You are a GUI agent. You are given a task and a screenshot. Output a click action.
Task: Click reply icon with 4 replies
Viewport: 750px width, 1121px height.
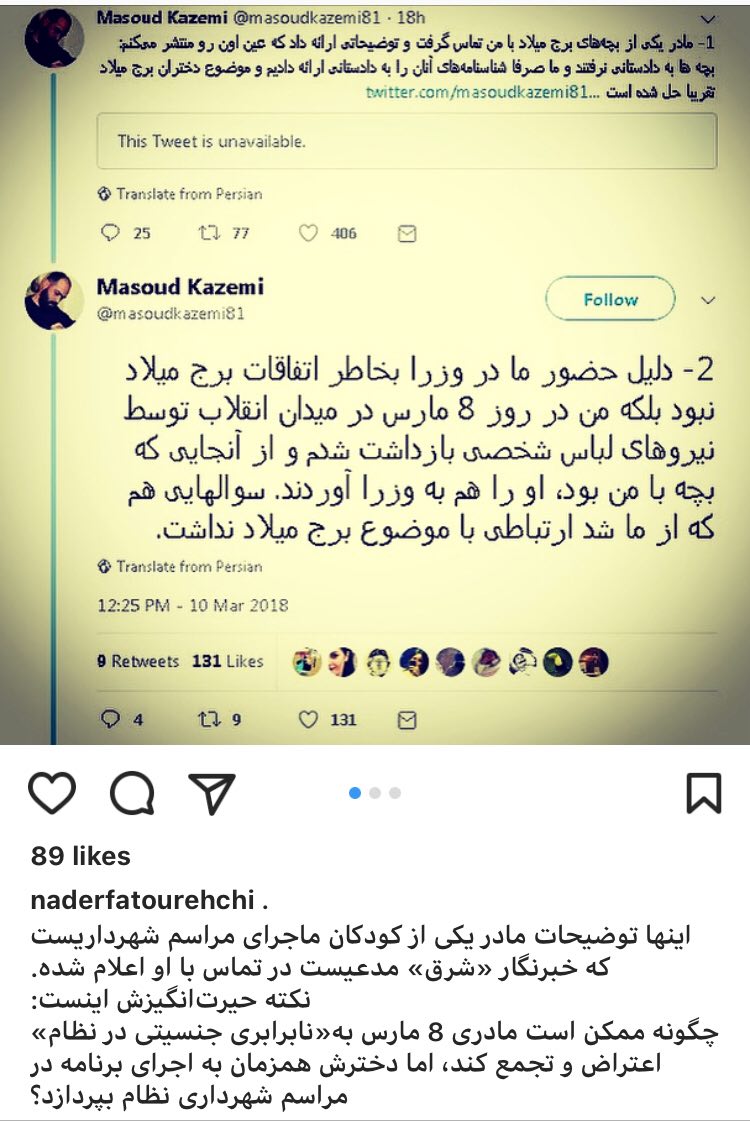[x=110, y=718]
